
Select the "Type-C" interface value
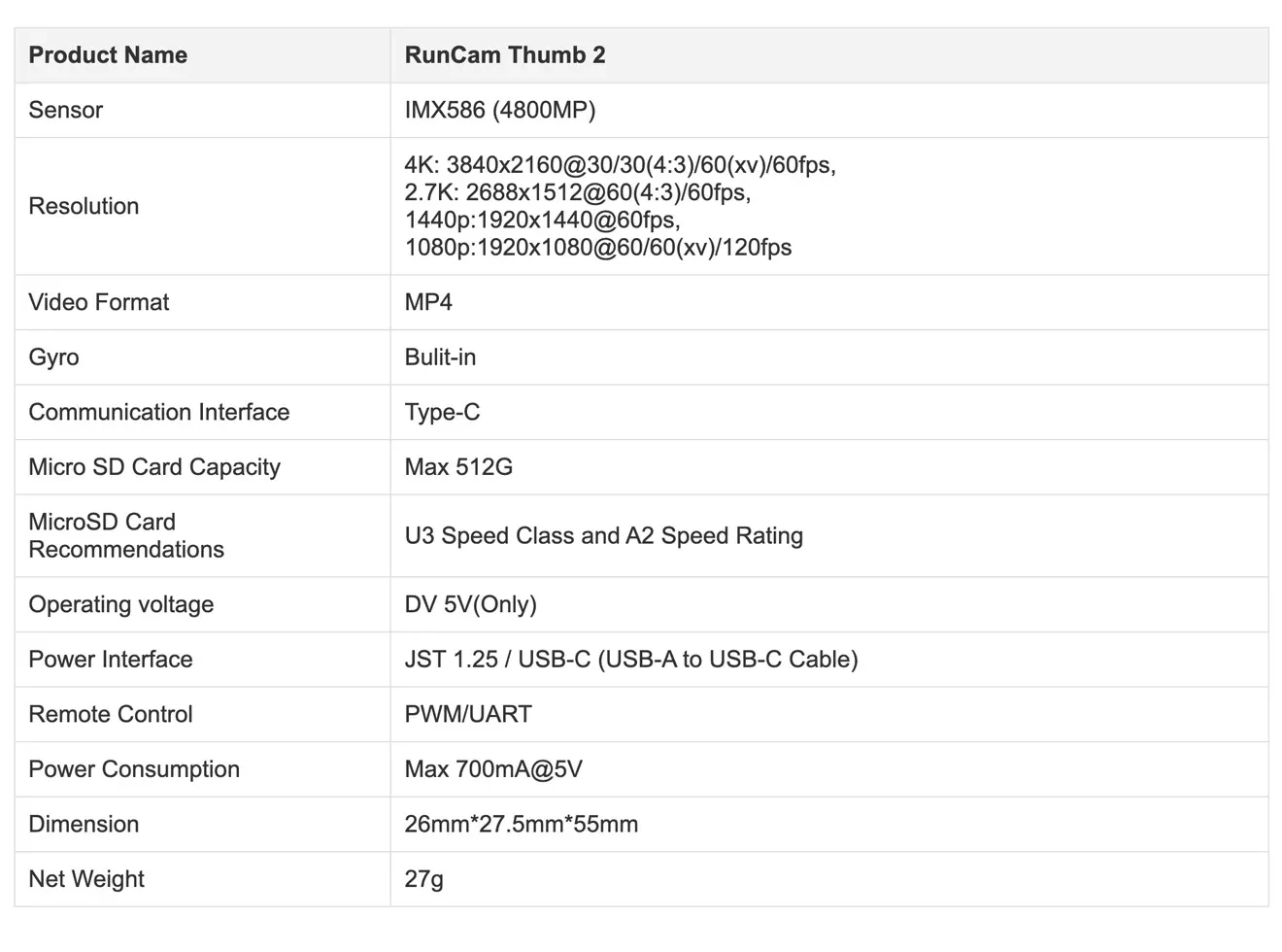point(442,412)
